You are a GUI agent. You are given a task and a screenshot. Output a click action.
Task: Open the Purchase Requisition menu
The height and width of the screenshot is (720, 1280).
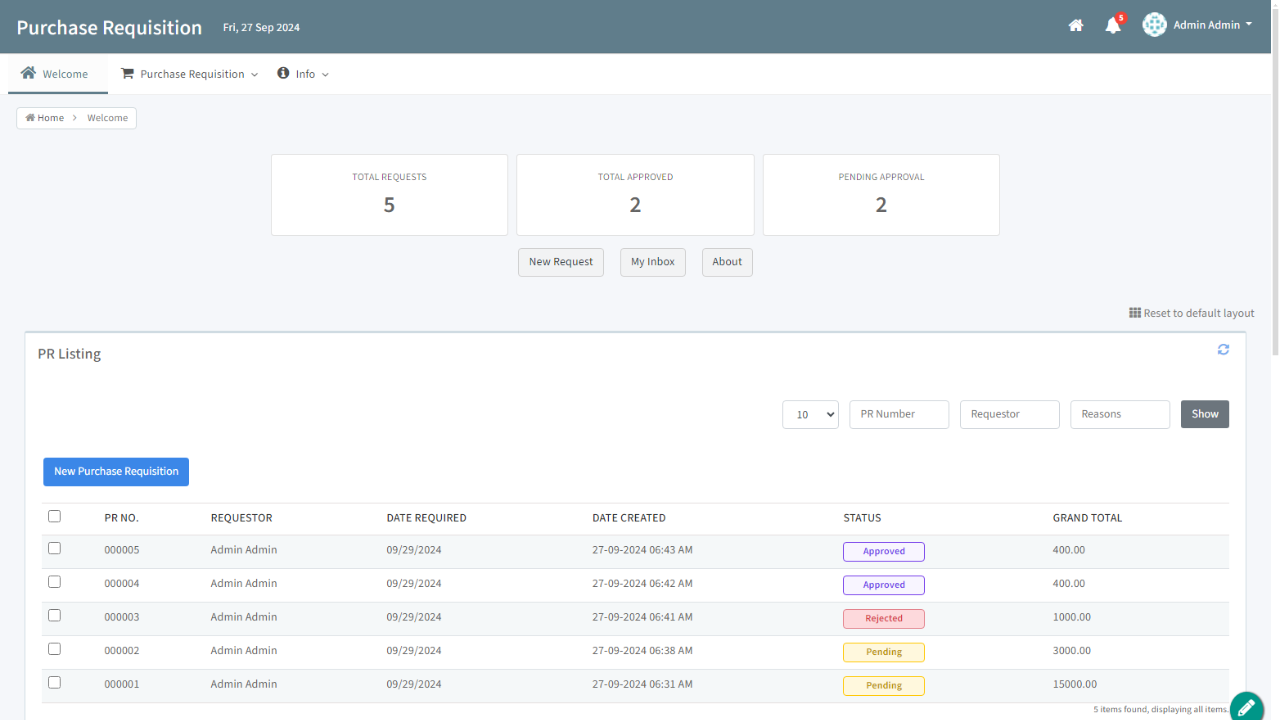[x=192, y=74]
